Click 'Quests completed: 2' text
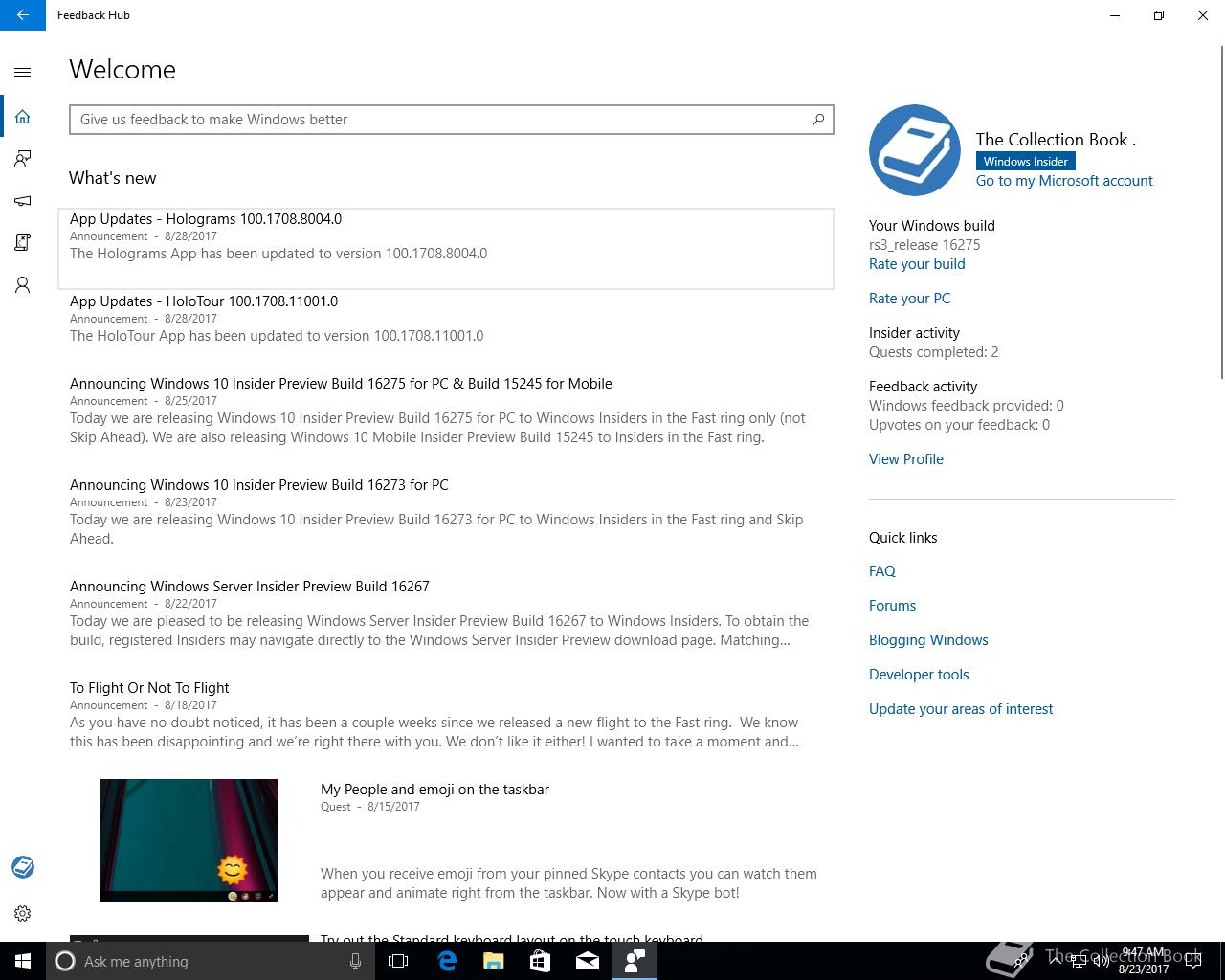 [x=933, y=352]
